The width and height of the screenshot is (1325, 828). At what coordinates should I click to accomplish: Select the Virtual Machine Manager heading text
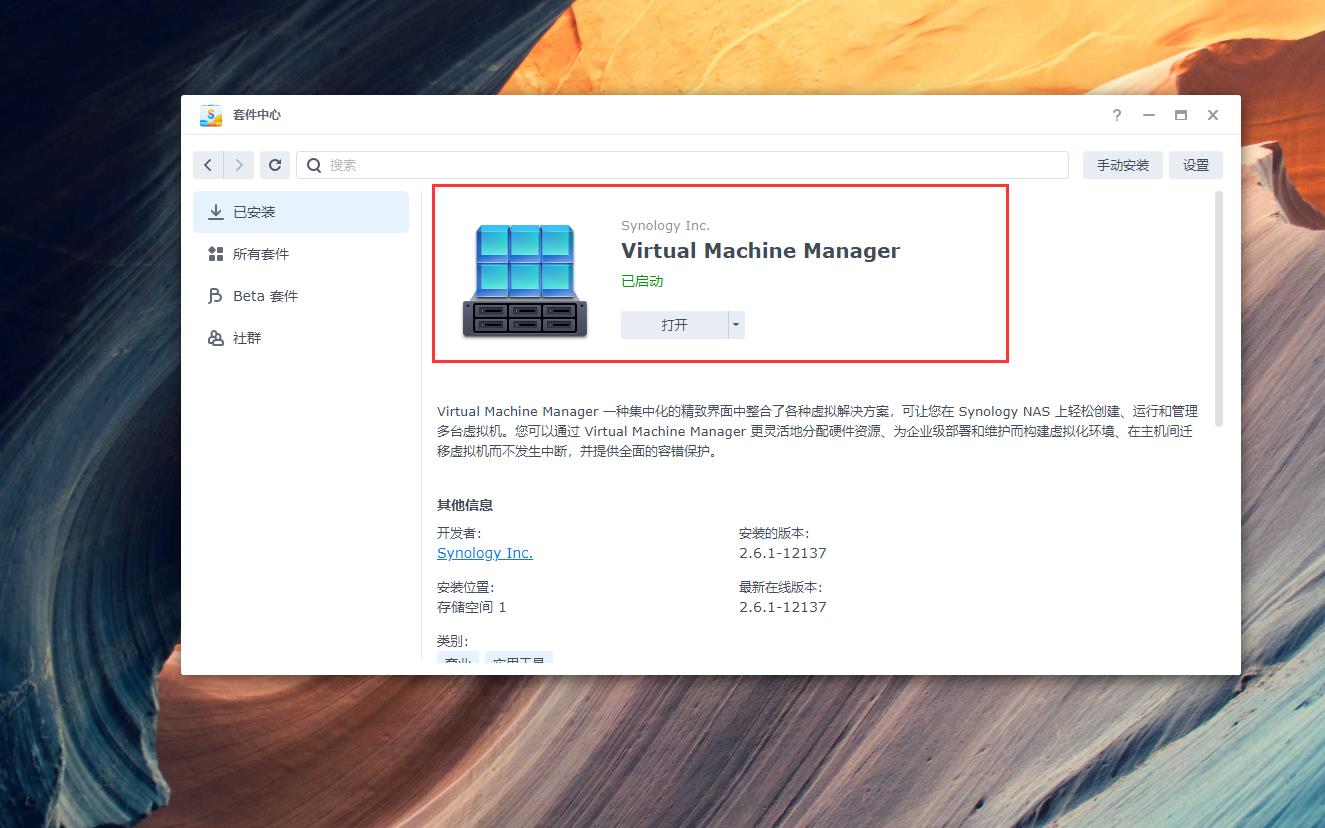(x=760, y=251)
